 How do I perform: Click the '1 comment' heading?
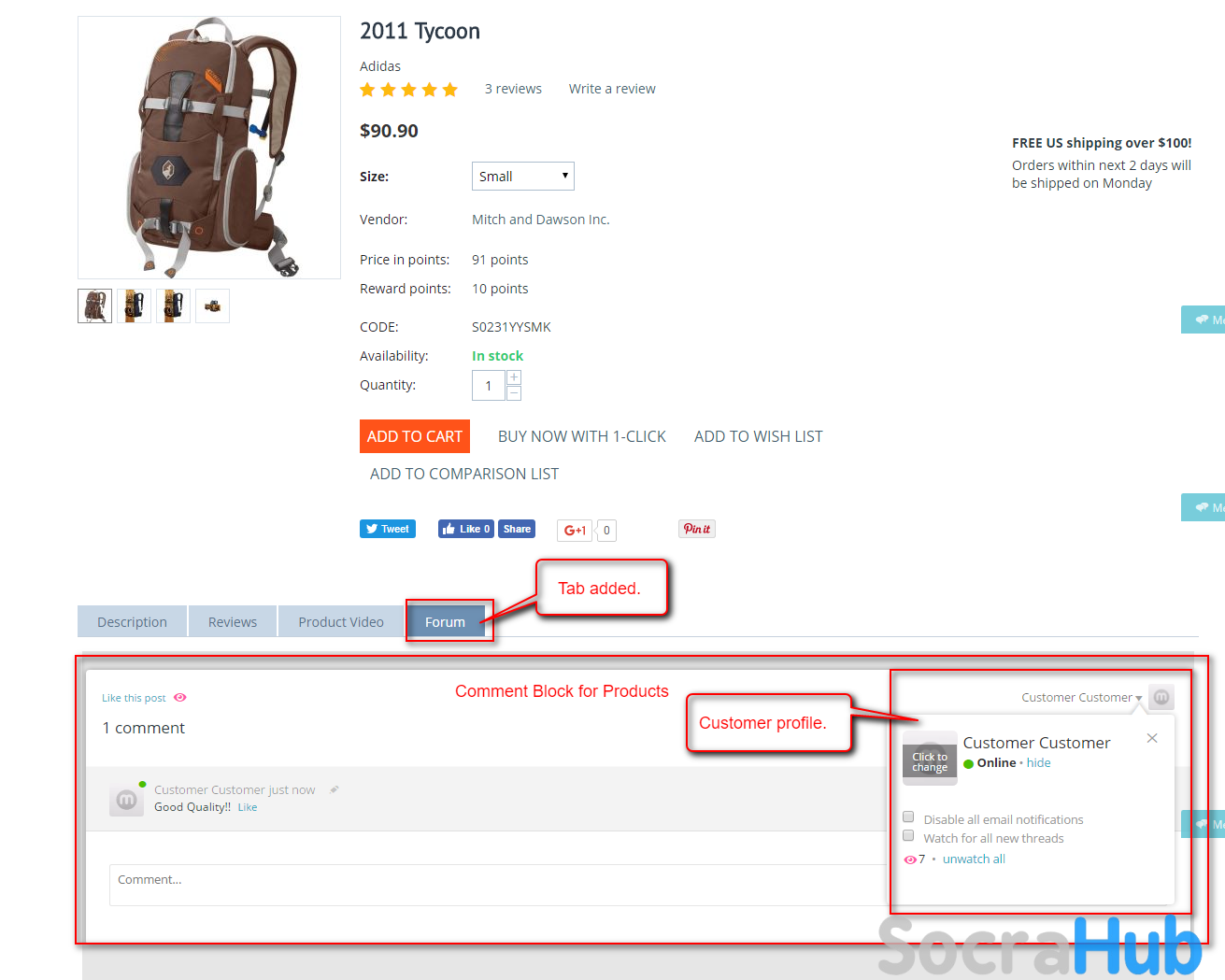(x=144, y=728)
